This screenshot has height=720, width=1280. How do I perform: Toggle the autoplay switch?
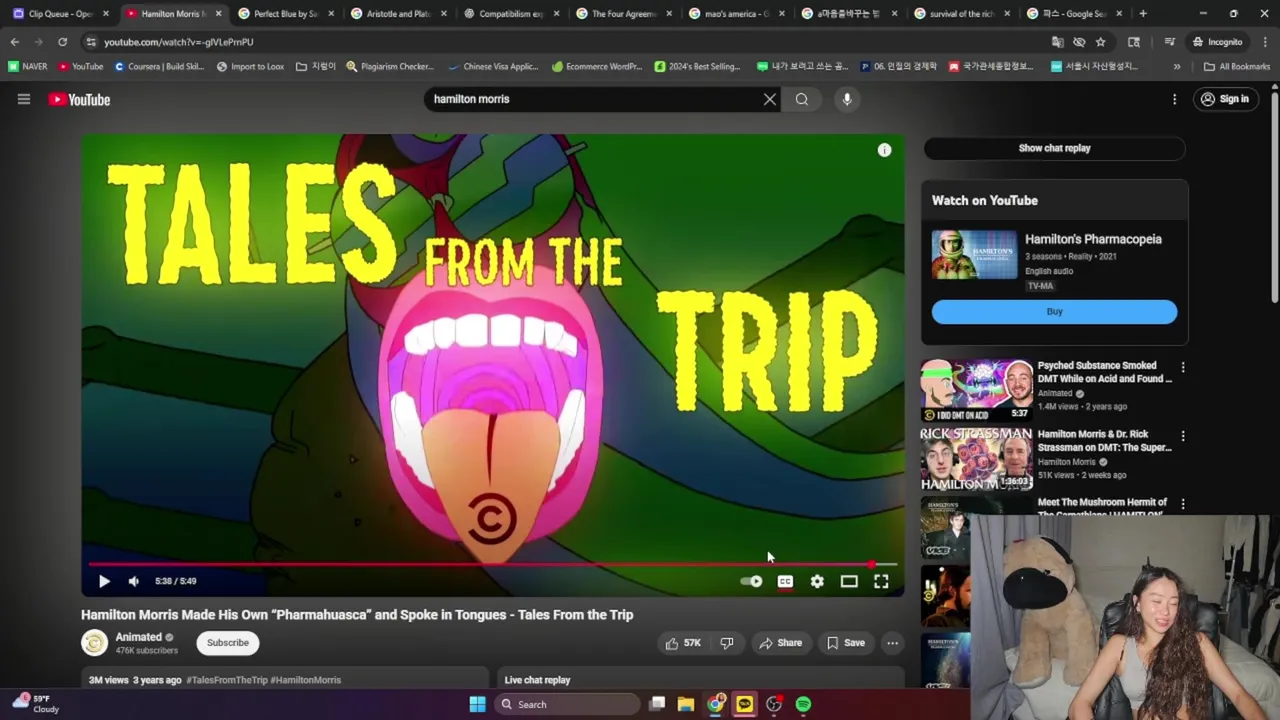751,581
